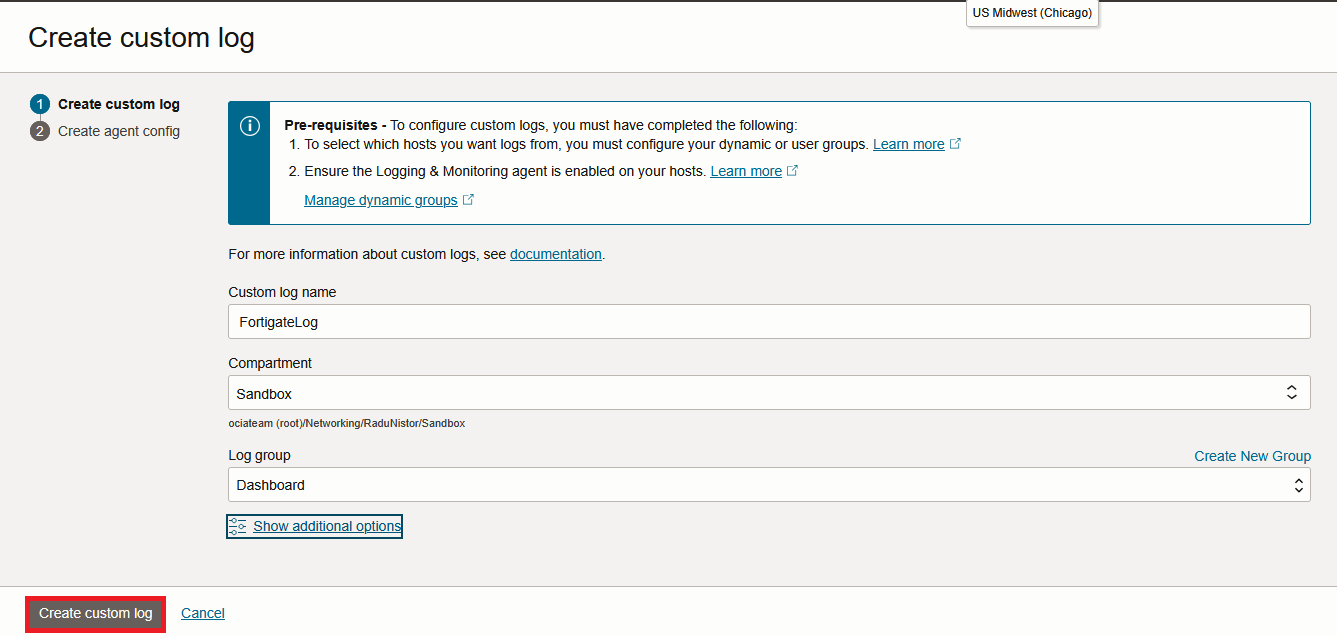Go to the Create agent config step

tap(119, 131)
